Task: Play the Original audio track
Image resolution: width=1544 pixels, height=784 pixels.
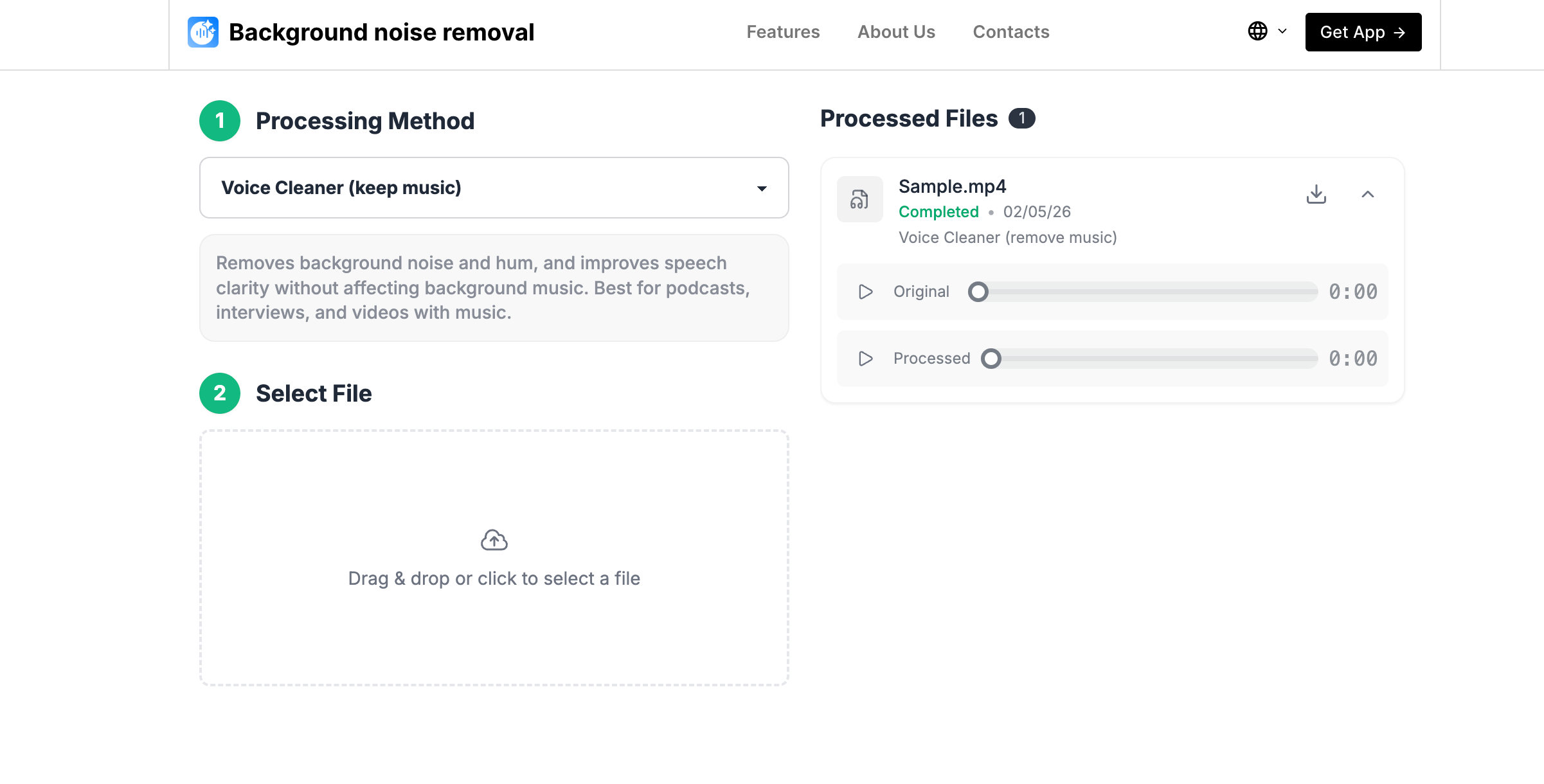Action: coord(866,292)
